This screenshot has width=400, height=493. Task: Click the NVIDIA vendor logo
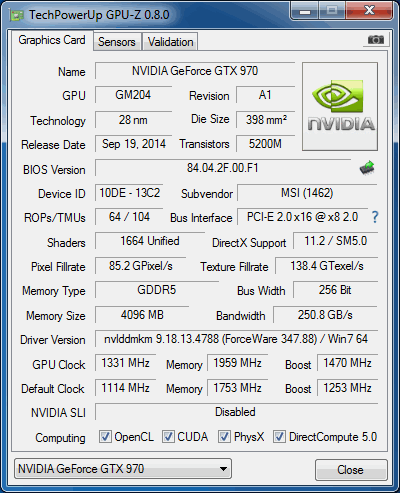[x=340, y=106]
